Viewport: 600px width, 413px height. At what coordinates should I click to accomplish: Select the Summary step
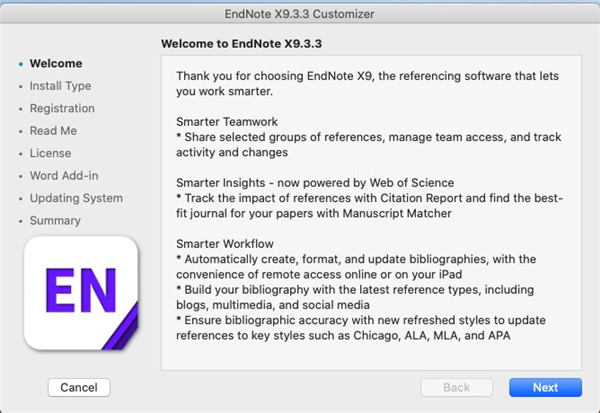(55, 220)
